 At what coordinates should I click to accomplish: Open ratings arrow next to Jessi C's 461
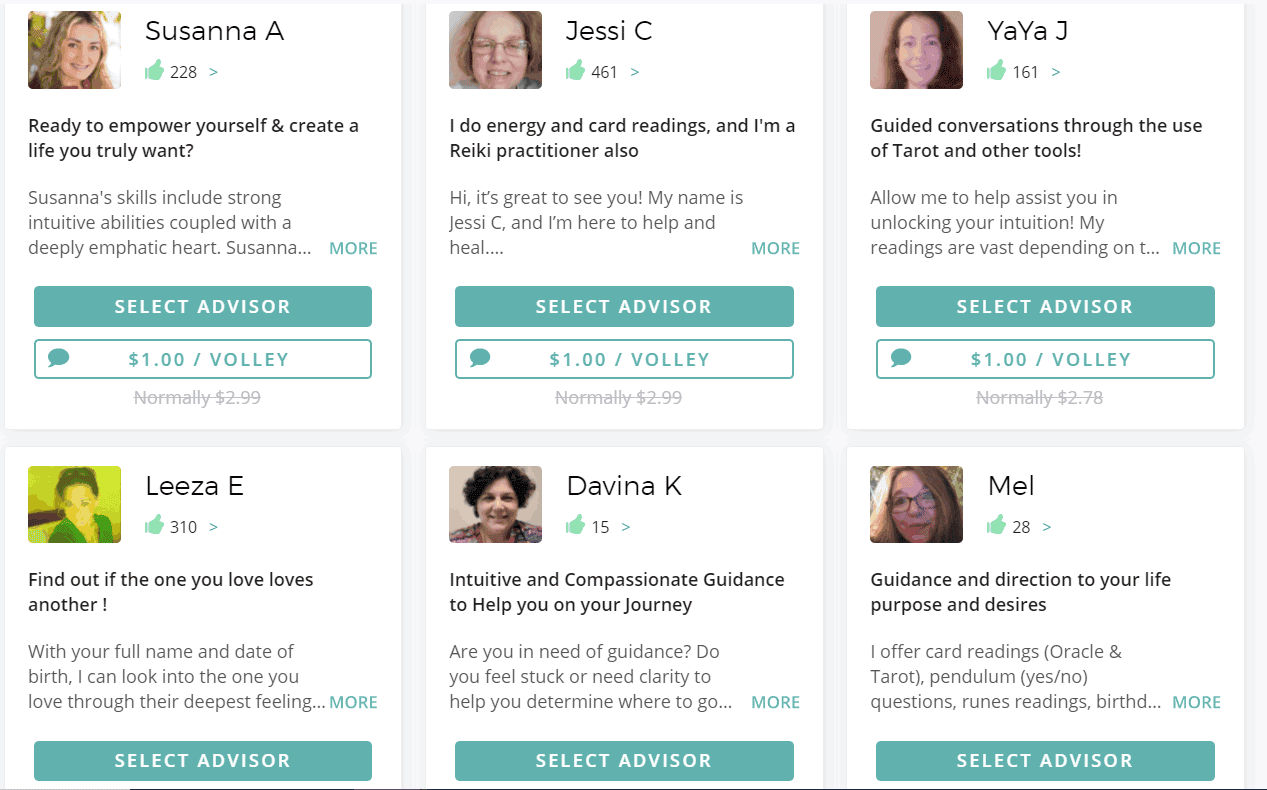[x=635, y=72]
